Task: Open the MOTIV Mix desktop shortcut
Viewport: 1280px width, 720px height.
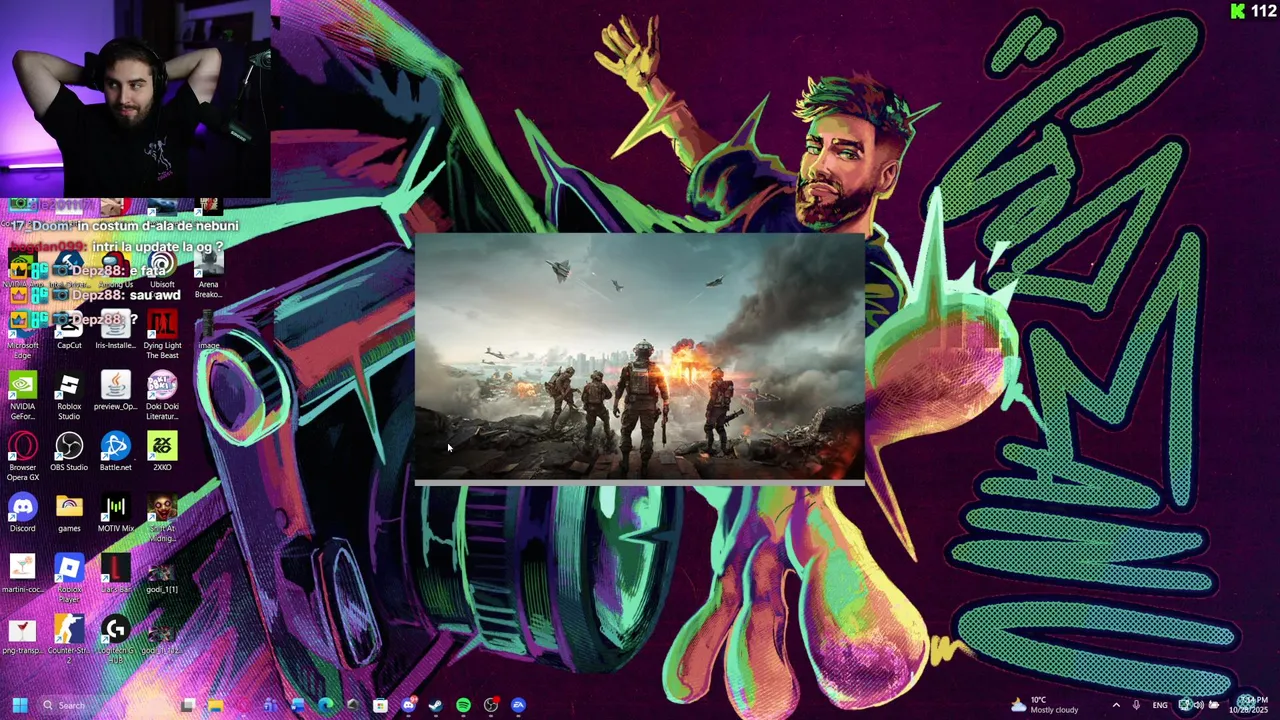Action: [x=115, y=513]
